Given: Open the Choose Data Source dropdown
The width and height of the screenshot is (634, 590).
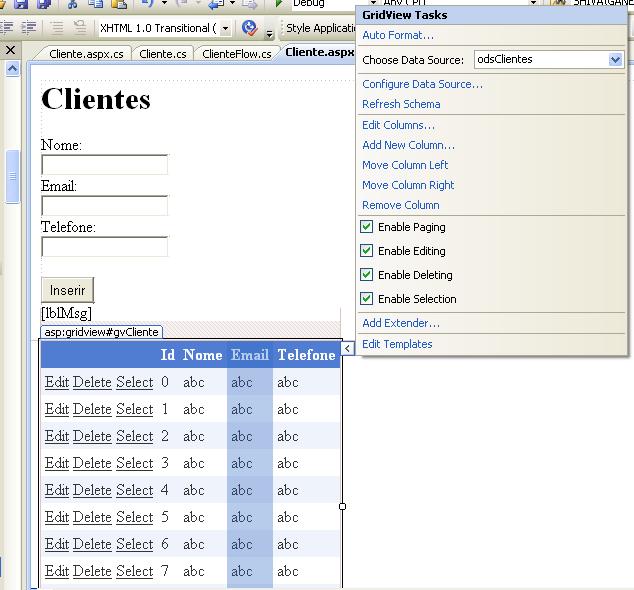Looking at the screenshot, I should coord(616,60).
